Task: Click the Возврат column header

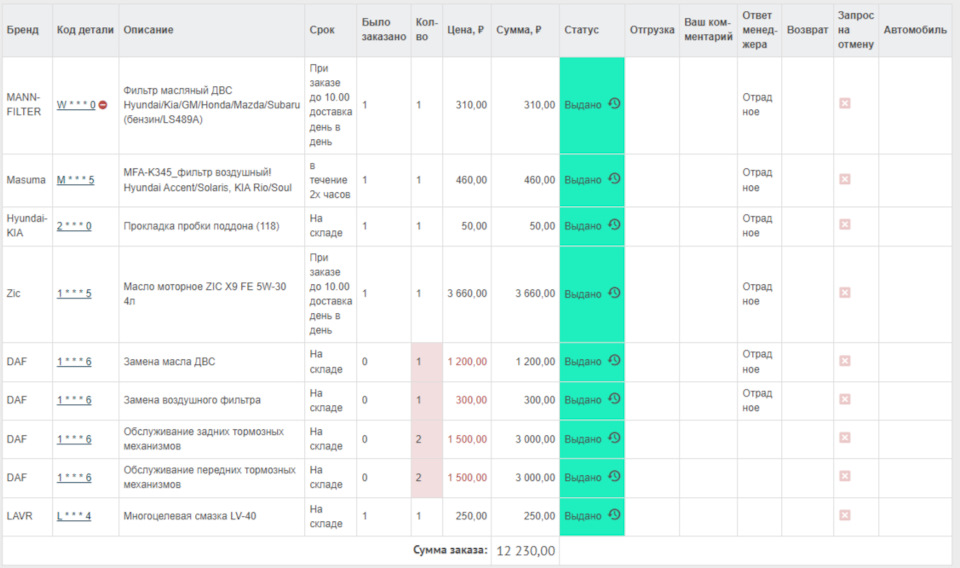Action: pyautogui.click(x=807, y=29)
